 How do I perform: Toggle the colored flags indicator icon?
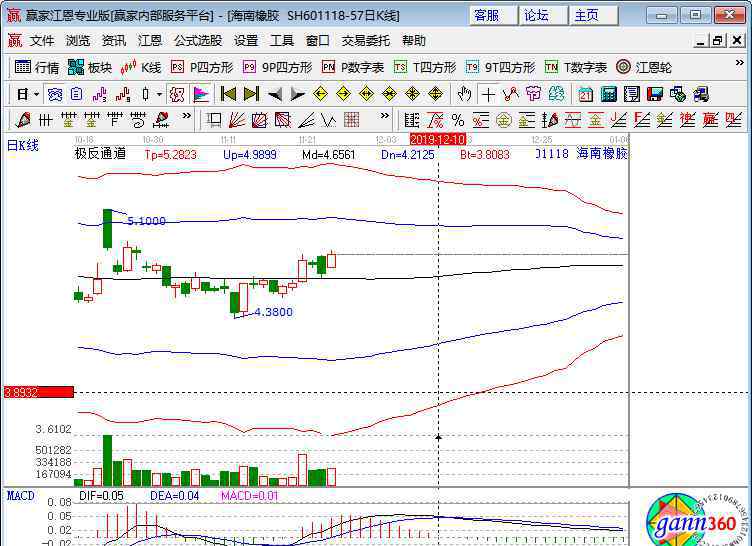201,94
